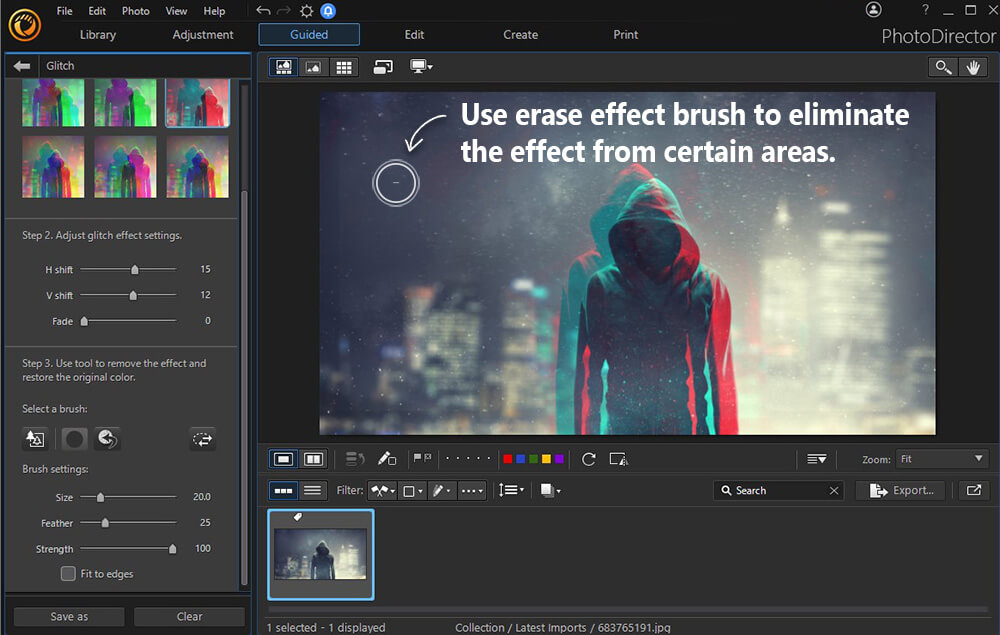This screenshot has height=635, width=1000.
Task: Open the Zoom dropdown showing Fit
Action: coord(940,459)
